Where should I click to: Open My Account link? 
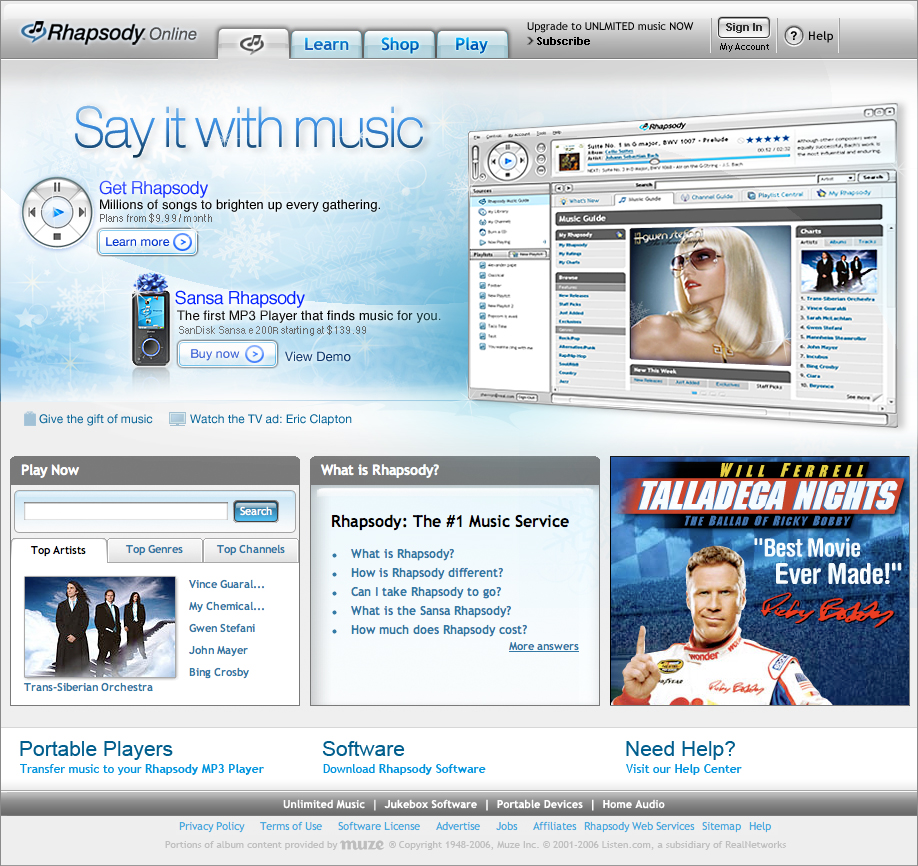click(744, 47)
